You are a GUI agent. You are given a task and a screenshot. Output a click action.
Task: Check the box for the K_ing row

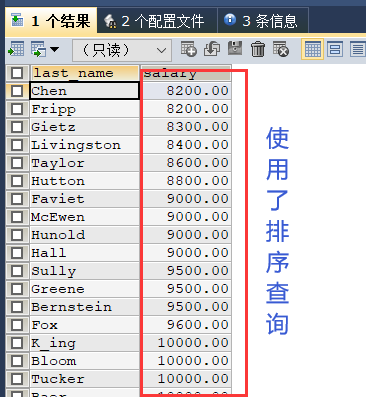(17, 343)
